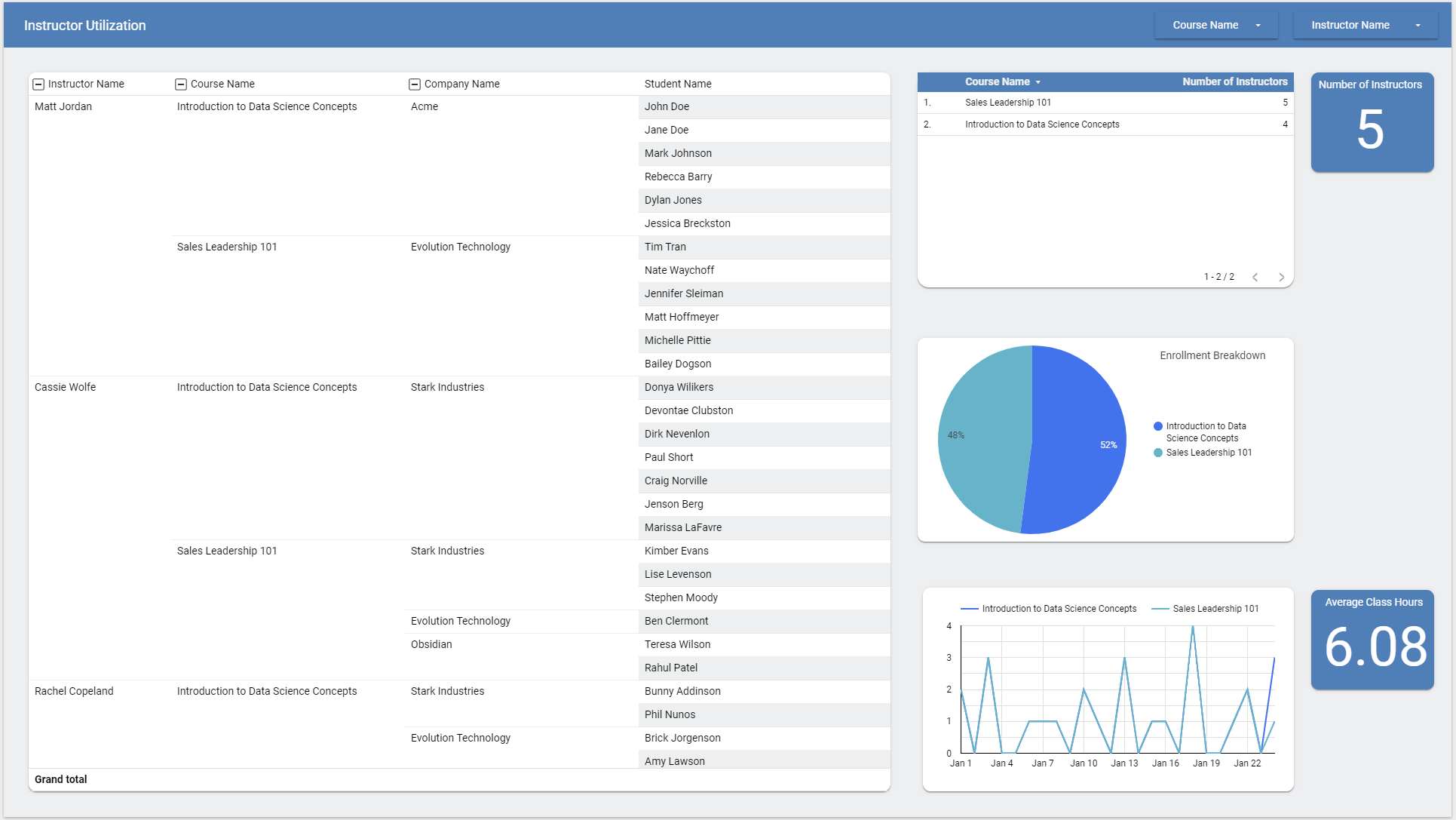This screenshot has width=1456, height=820.
Task: Collapse the Instructor Name column
Action: [x=38, y=84]
